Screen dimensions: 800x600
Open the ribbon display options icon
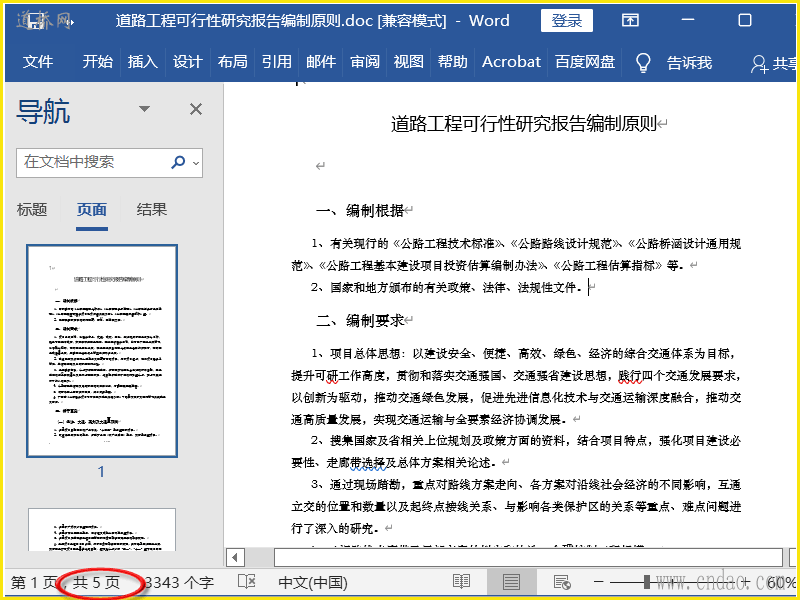click(x=630, y=20)
